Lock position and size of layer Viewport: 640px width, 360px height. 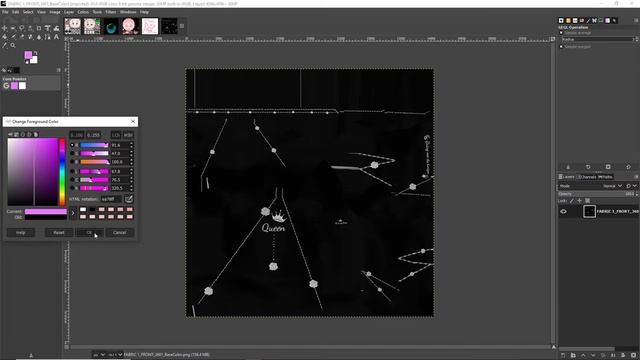[579, 200]
